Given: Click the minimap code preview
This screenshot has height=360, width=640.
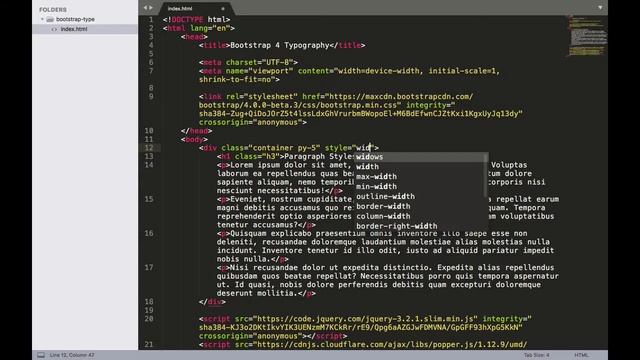Looking at the screenshot, I should click(587, 36).
